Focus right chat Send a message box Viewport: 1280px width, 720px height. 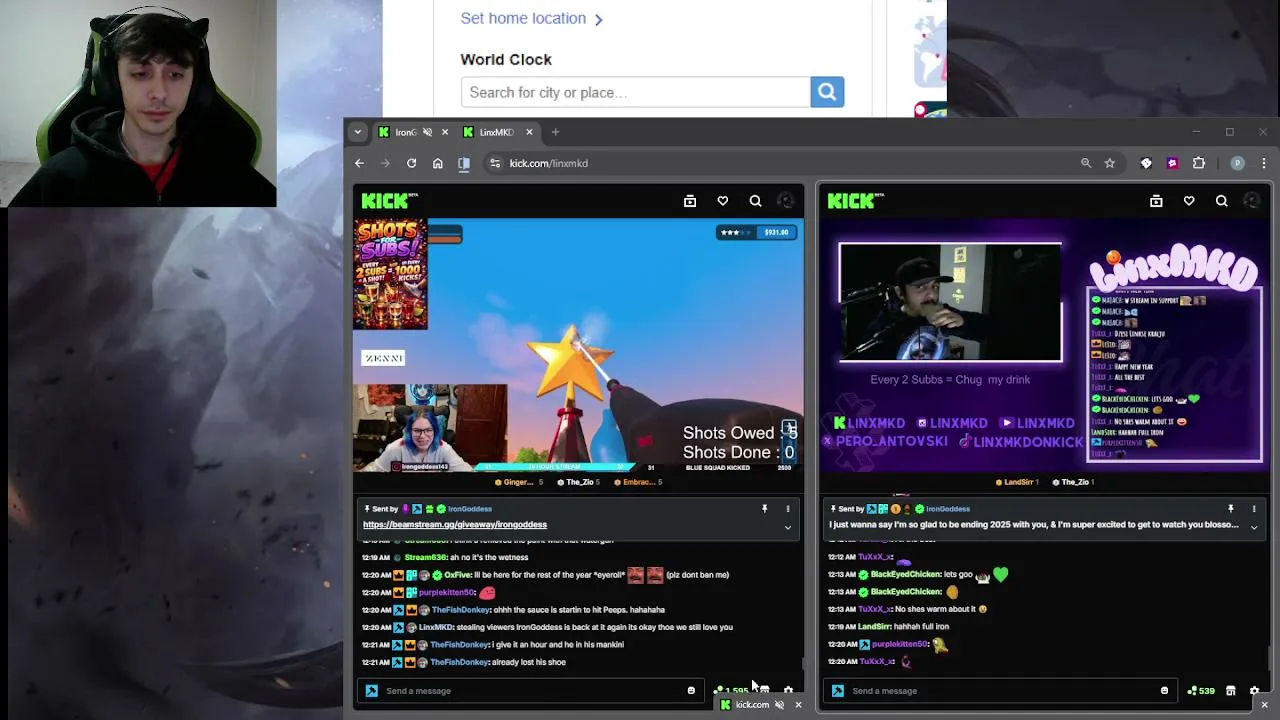[x=1000, y=691]
